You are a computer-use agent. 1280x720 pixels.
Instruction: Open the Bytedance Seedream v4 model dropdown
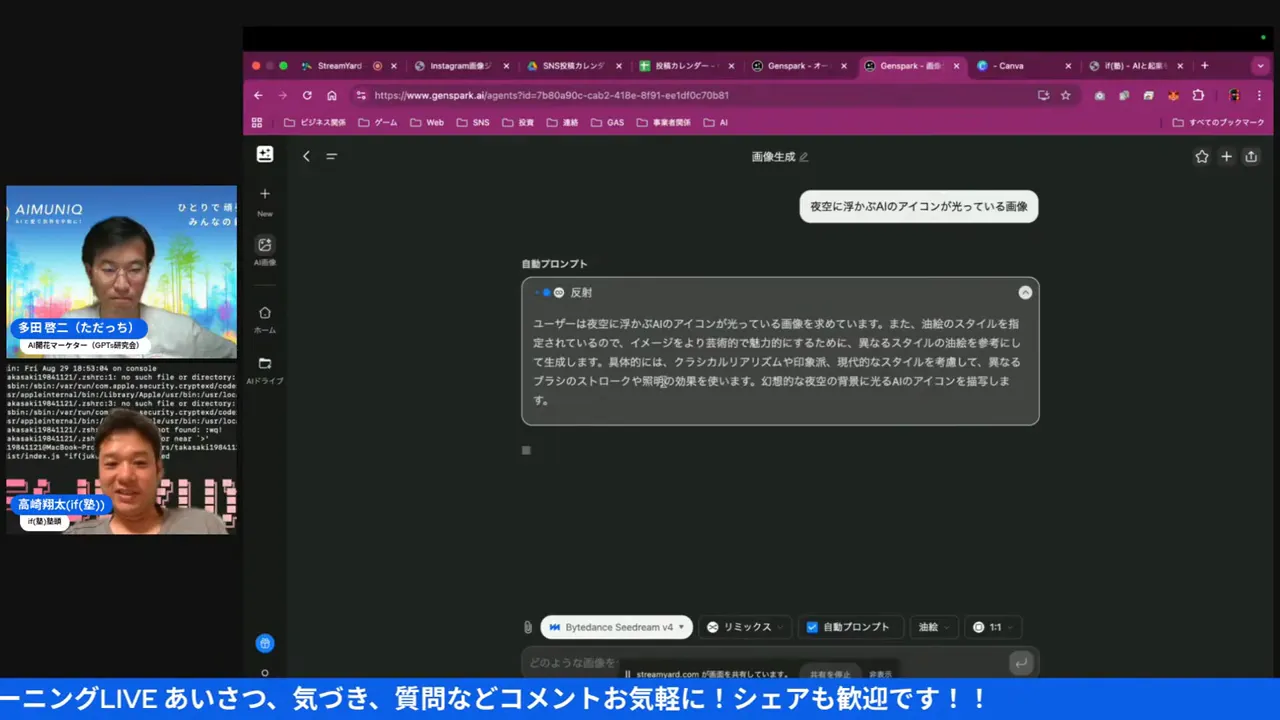coord(617,627)
